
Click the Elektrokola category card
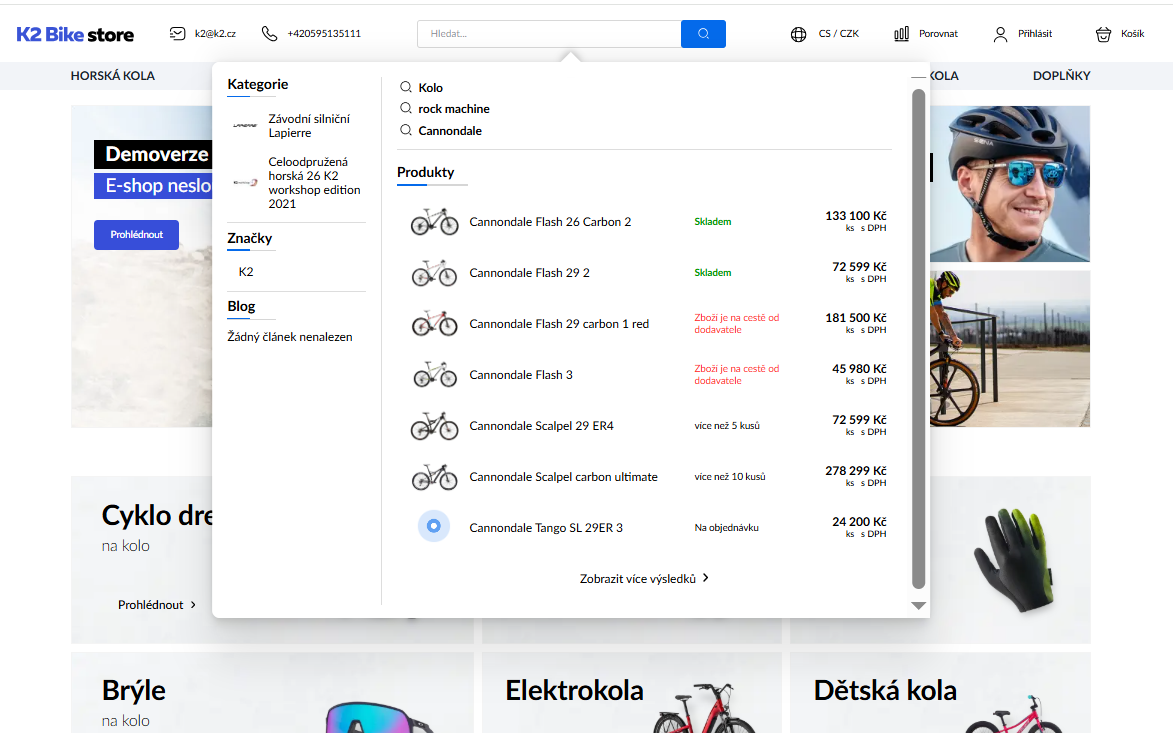click(631, 693)
